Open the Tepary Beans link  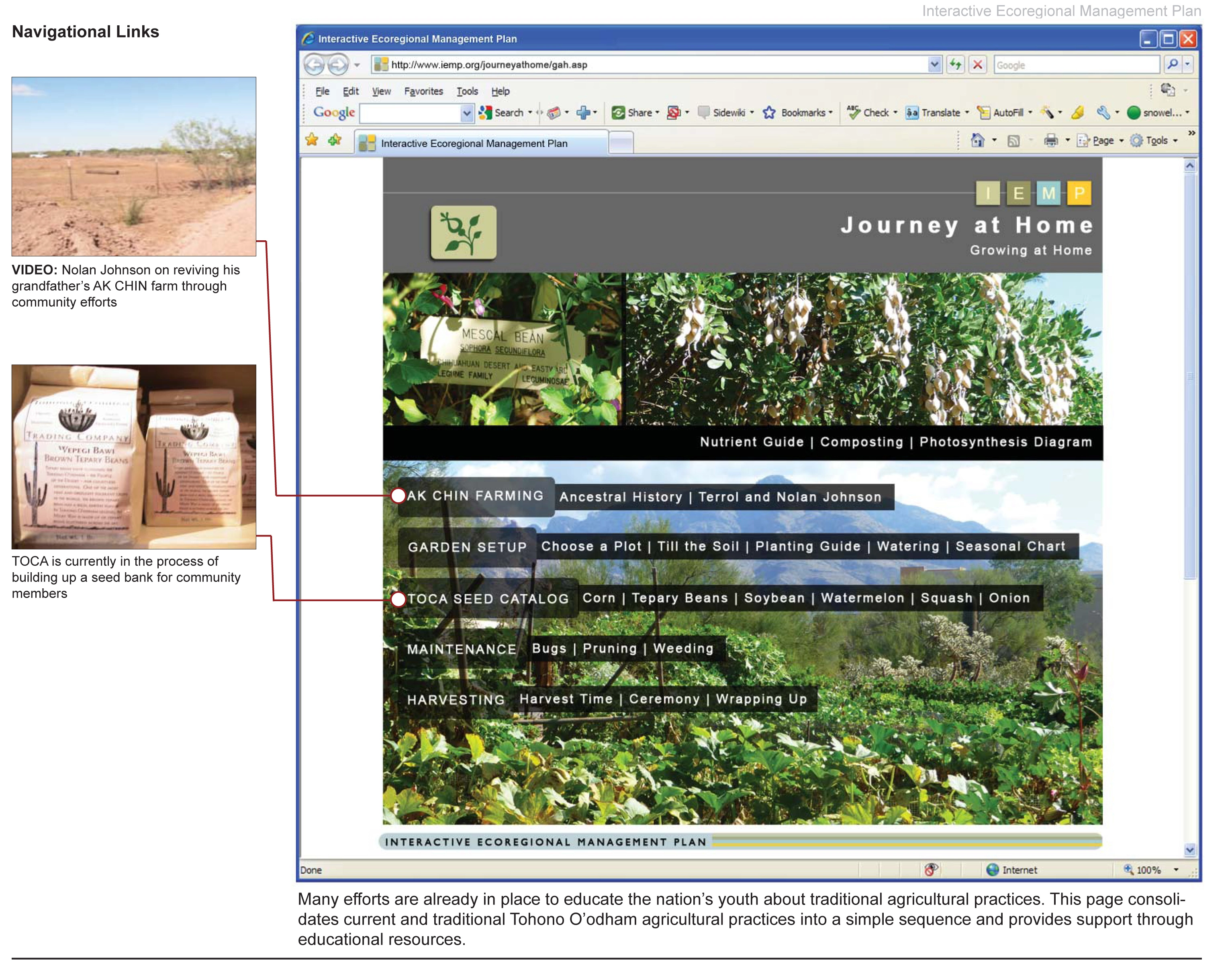click(x=680, y=598)
